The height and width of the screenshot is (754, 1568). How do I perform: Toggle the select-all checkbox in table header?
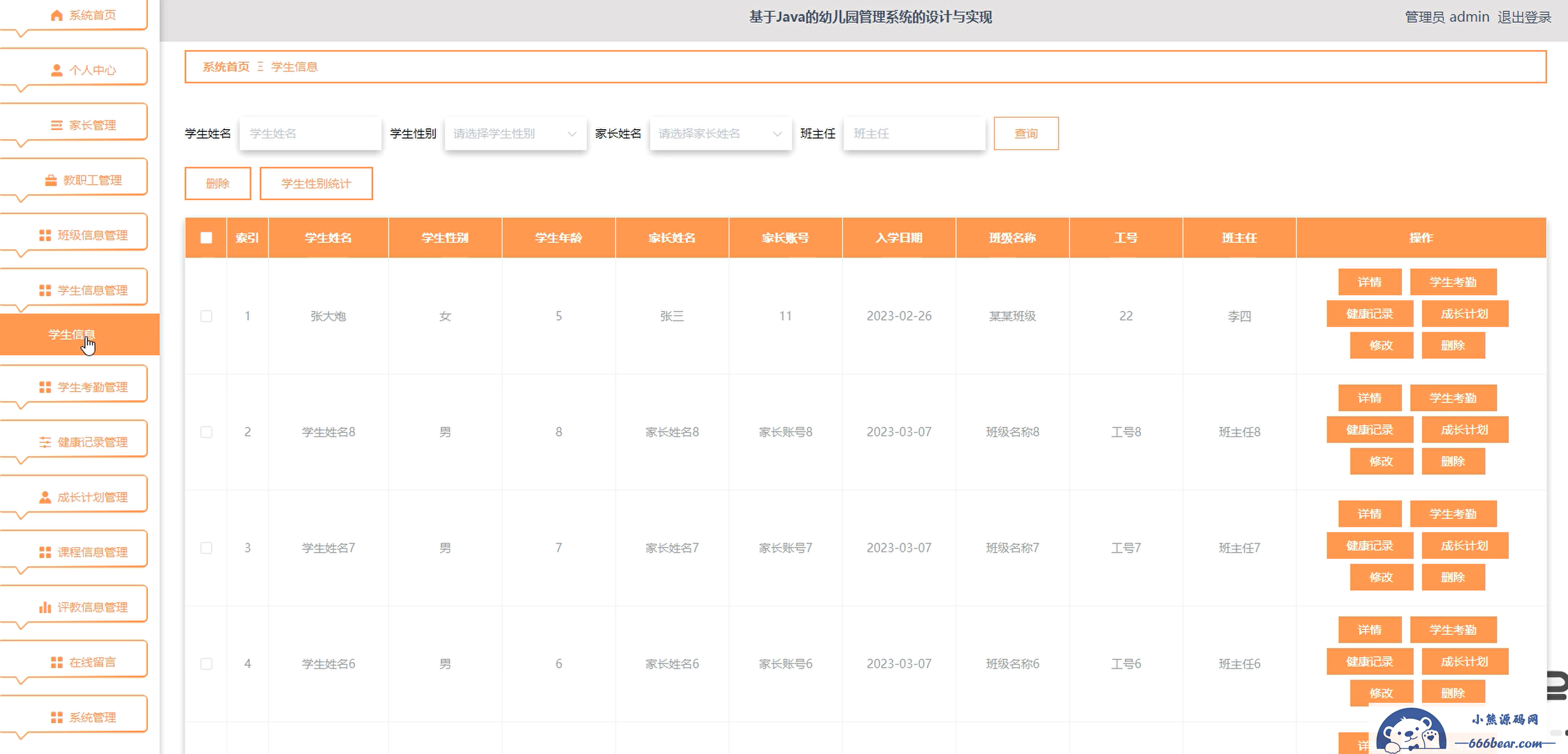click(207, 238)
